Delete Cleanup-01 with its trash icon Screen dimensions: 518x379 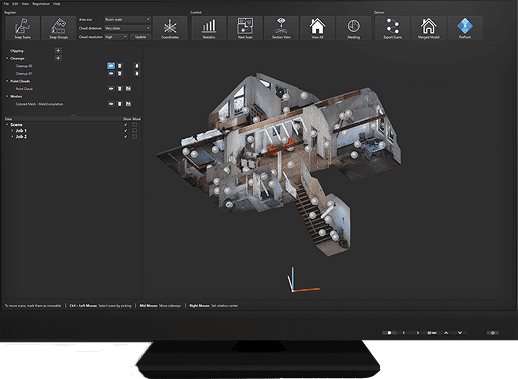pos(120,73)
